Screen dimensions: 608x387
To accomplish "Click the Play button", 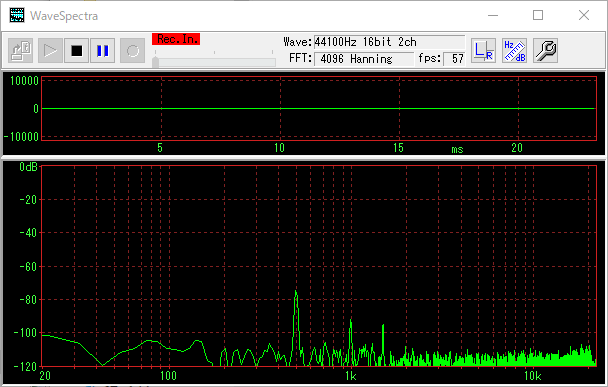I will (50, 50).
